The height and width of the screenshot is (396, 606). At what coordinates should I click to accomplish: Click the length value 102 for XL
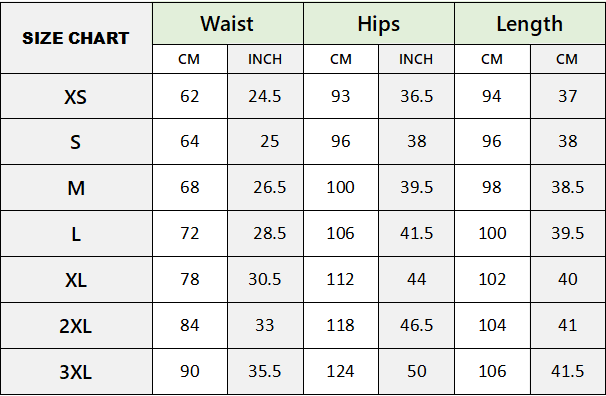[x=492, y=279]
